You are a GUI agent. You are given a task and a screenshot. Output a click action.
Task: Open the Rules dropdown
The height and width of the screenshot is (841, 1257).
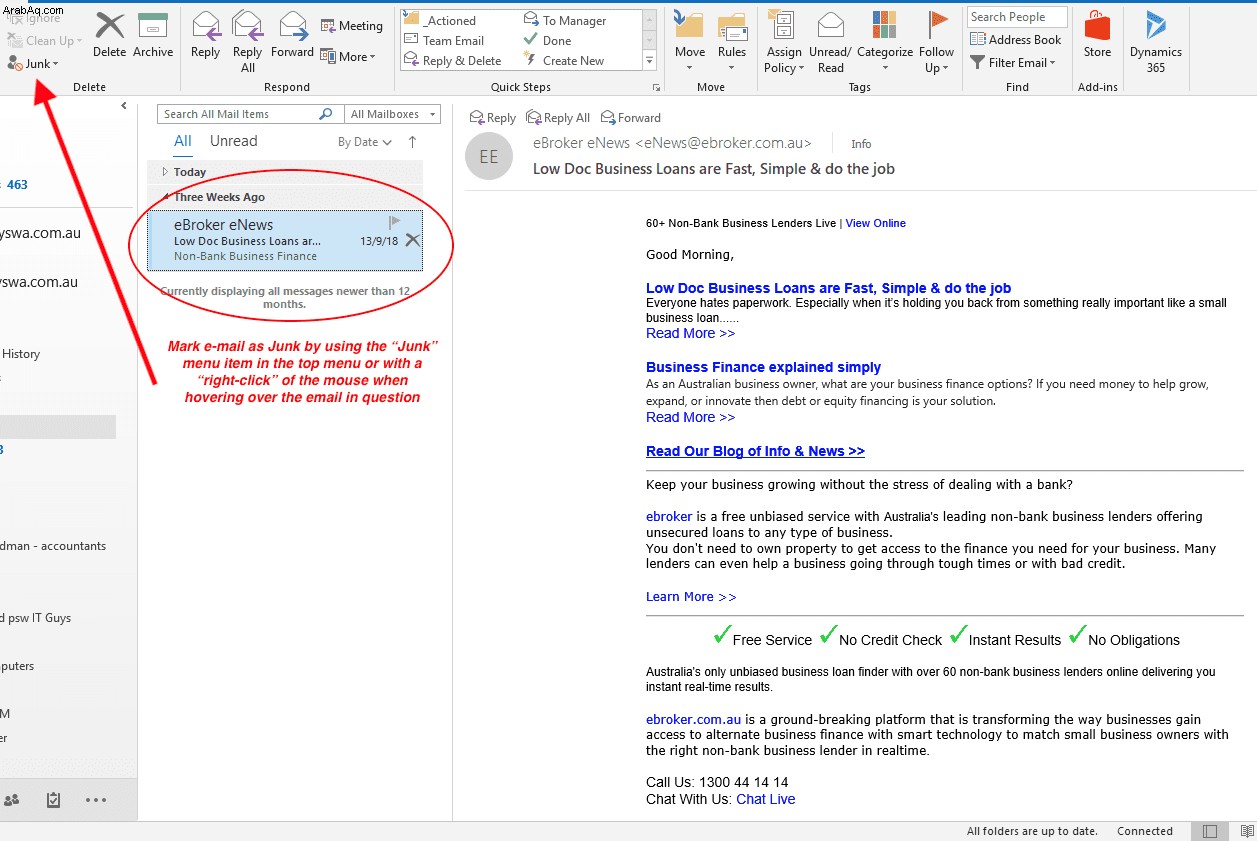point(732,42)
